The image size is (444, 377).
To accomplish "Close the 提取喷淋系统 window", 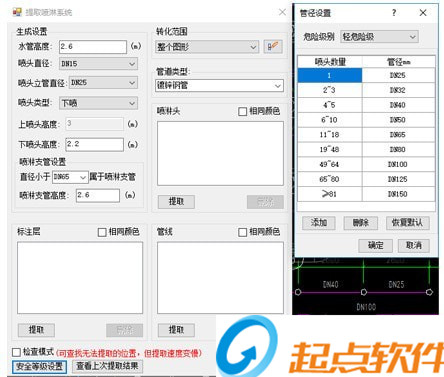I will [282, 12].
